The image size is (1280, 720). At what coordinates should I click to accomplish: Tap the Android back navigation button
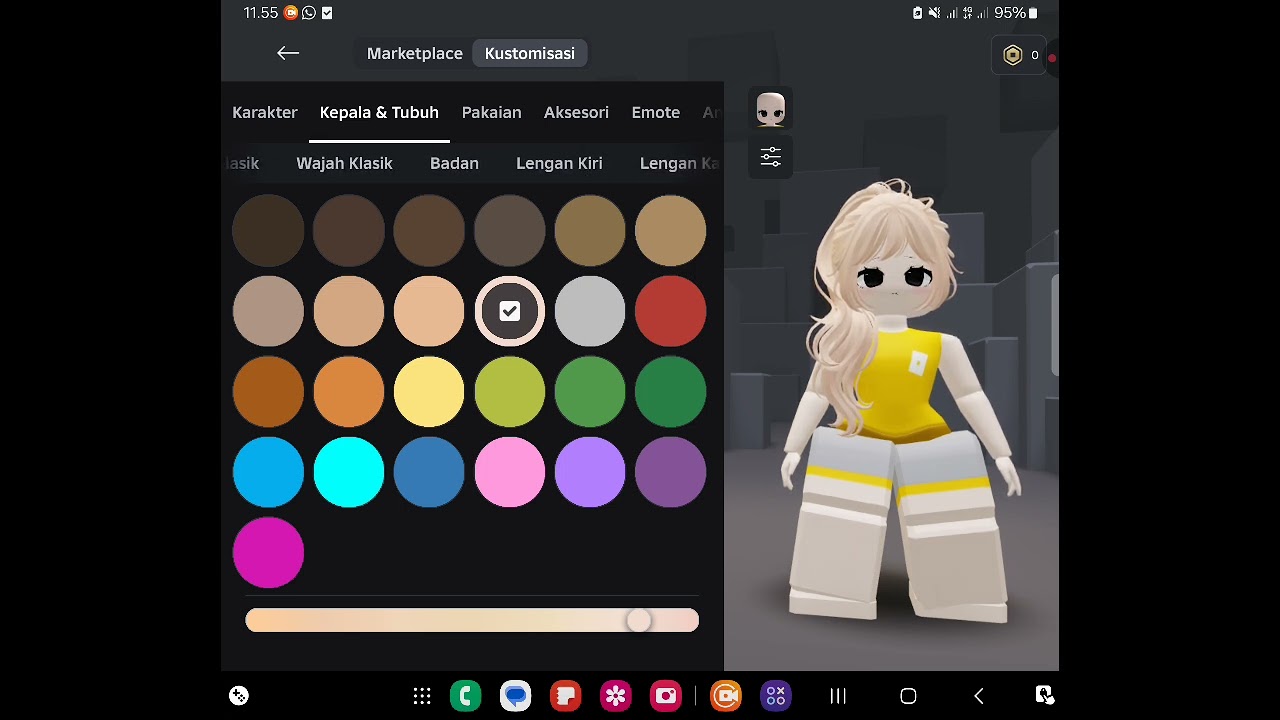pyautogui.click(x=979, y=696)
